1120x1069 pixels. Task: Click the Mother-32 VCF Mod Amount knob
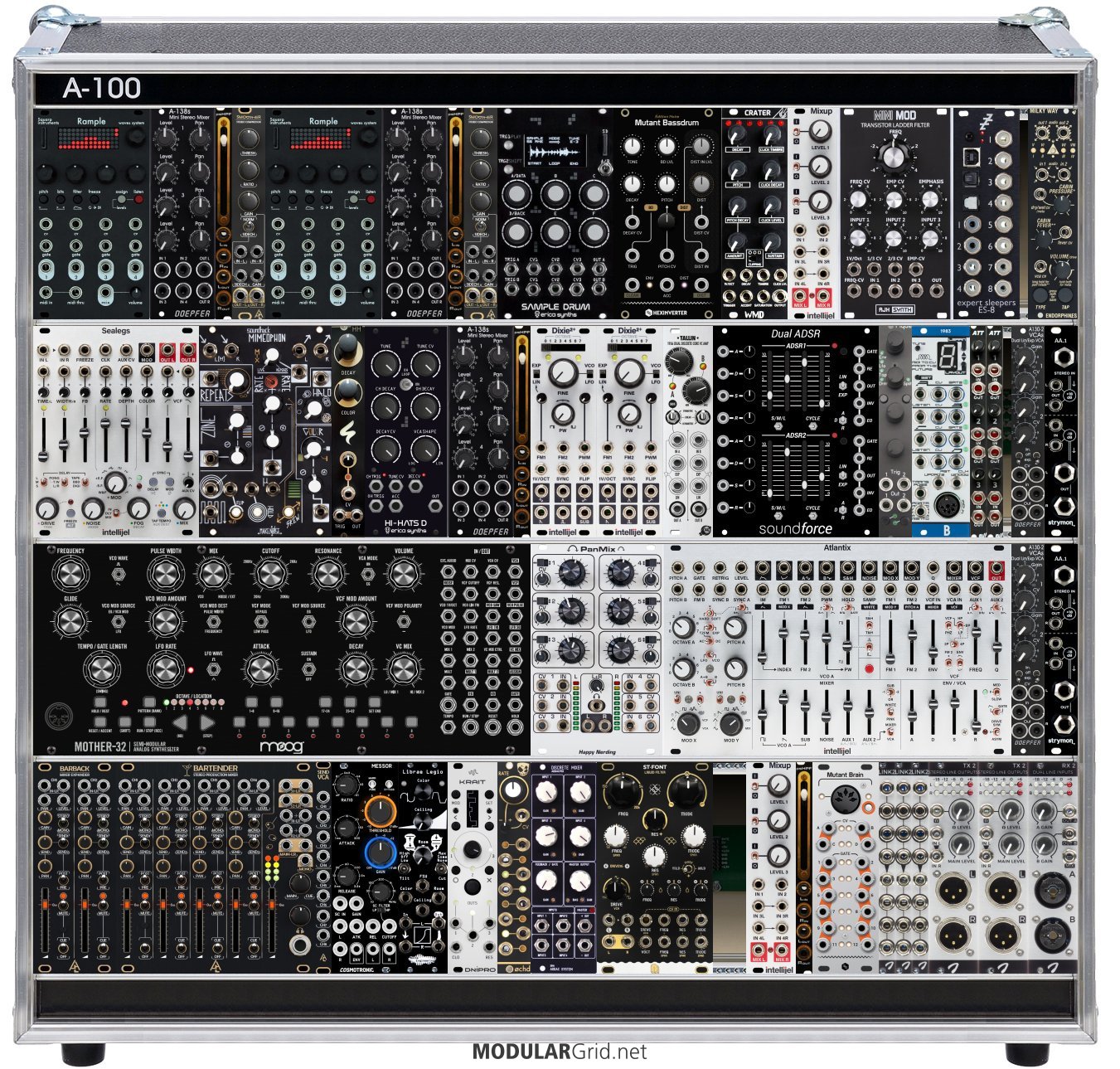pos(356,620)
